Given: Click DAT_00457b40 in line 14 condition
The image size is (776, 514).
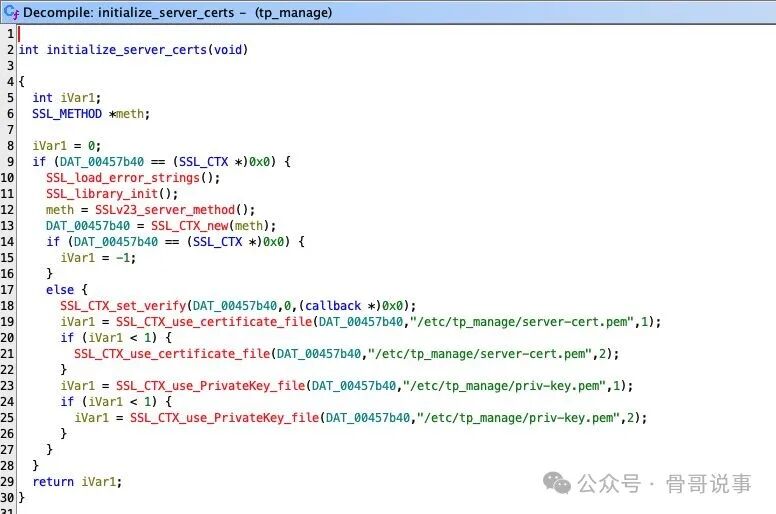Looking at the screenshot, I should (x=116, y=241).
